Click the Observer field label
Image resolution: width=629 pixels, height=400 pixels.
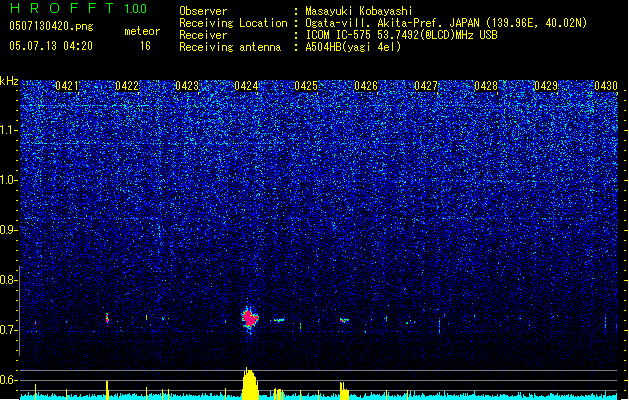pyautogui.click(x=203, y=11)
